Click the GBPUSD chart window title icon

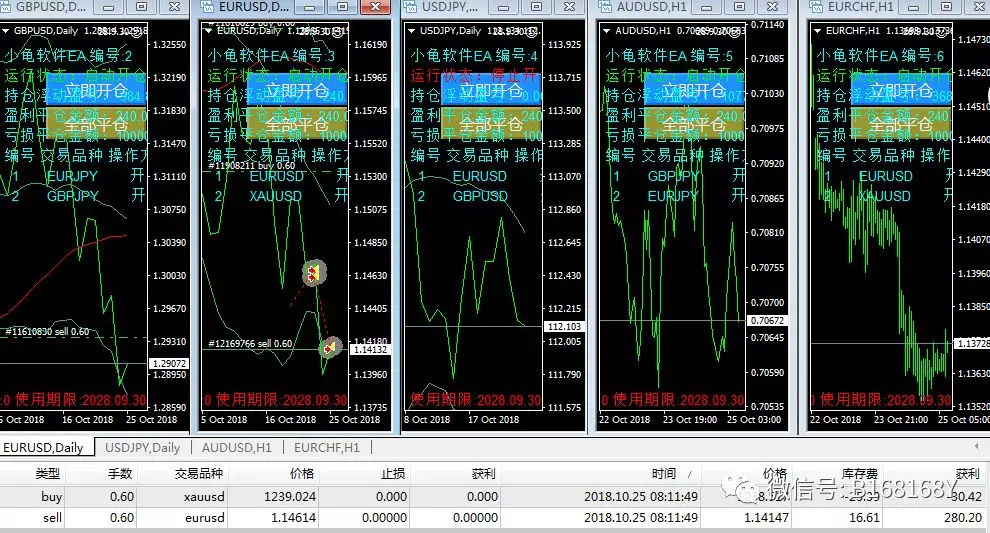click(x=7, y=6)
